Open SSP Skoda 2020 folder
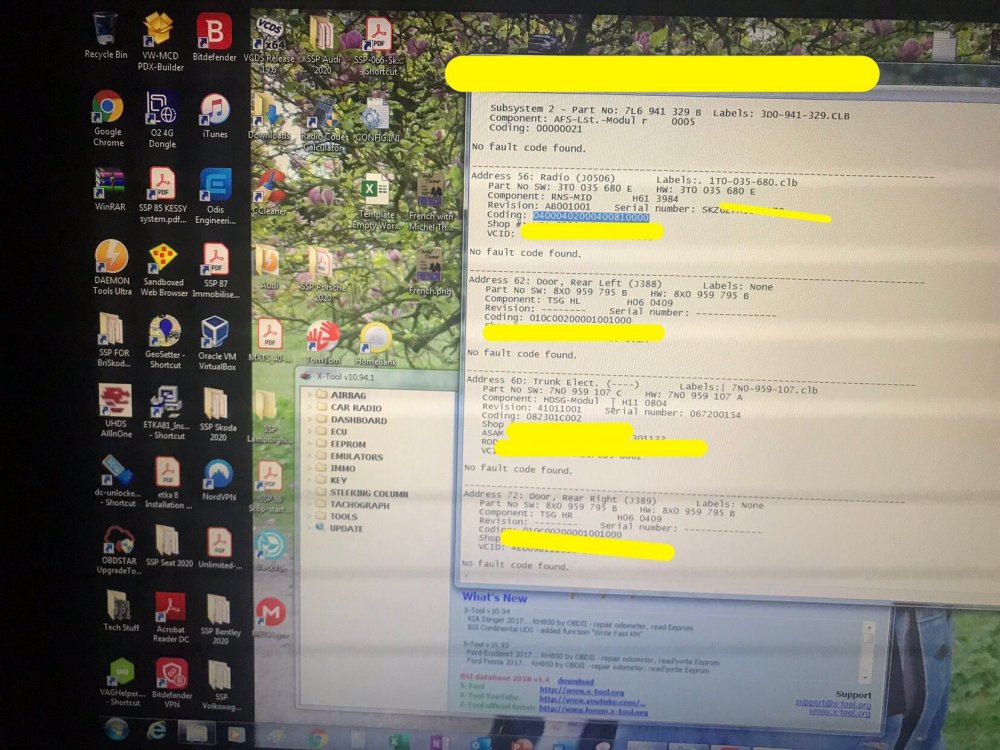Image resolution: width=1000 pixels, height=750 pixels. point(217,414)
